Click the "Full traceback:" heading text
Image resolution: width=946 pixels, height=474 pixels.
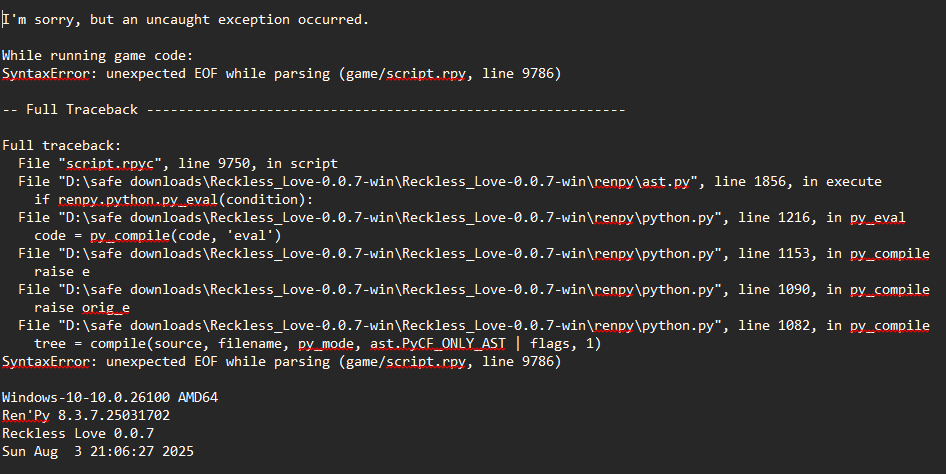(62, 146)
